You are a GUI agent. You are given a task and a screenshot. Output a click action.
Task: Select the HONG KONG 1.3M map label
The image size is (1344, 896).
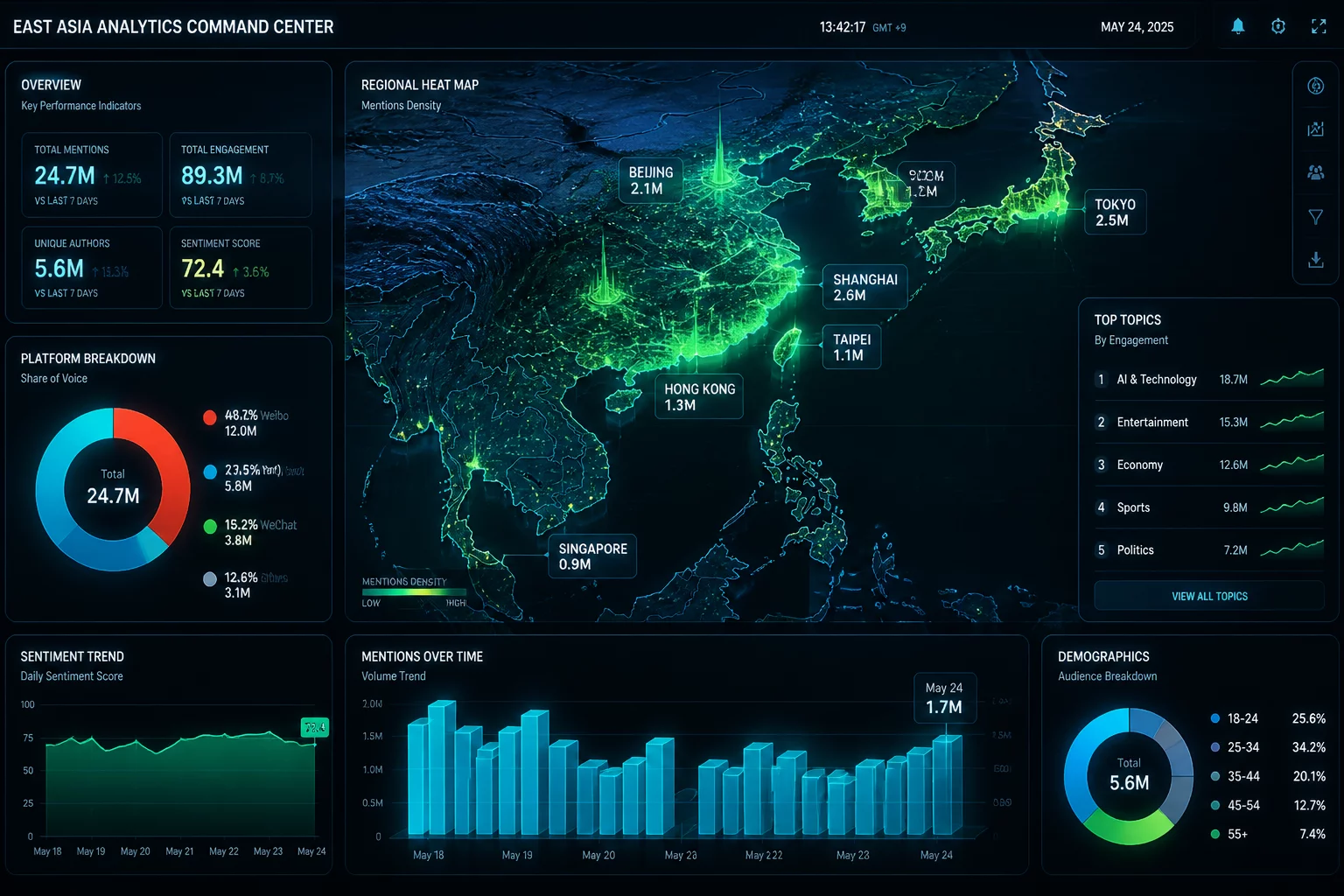coord(699,396)
